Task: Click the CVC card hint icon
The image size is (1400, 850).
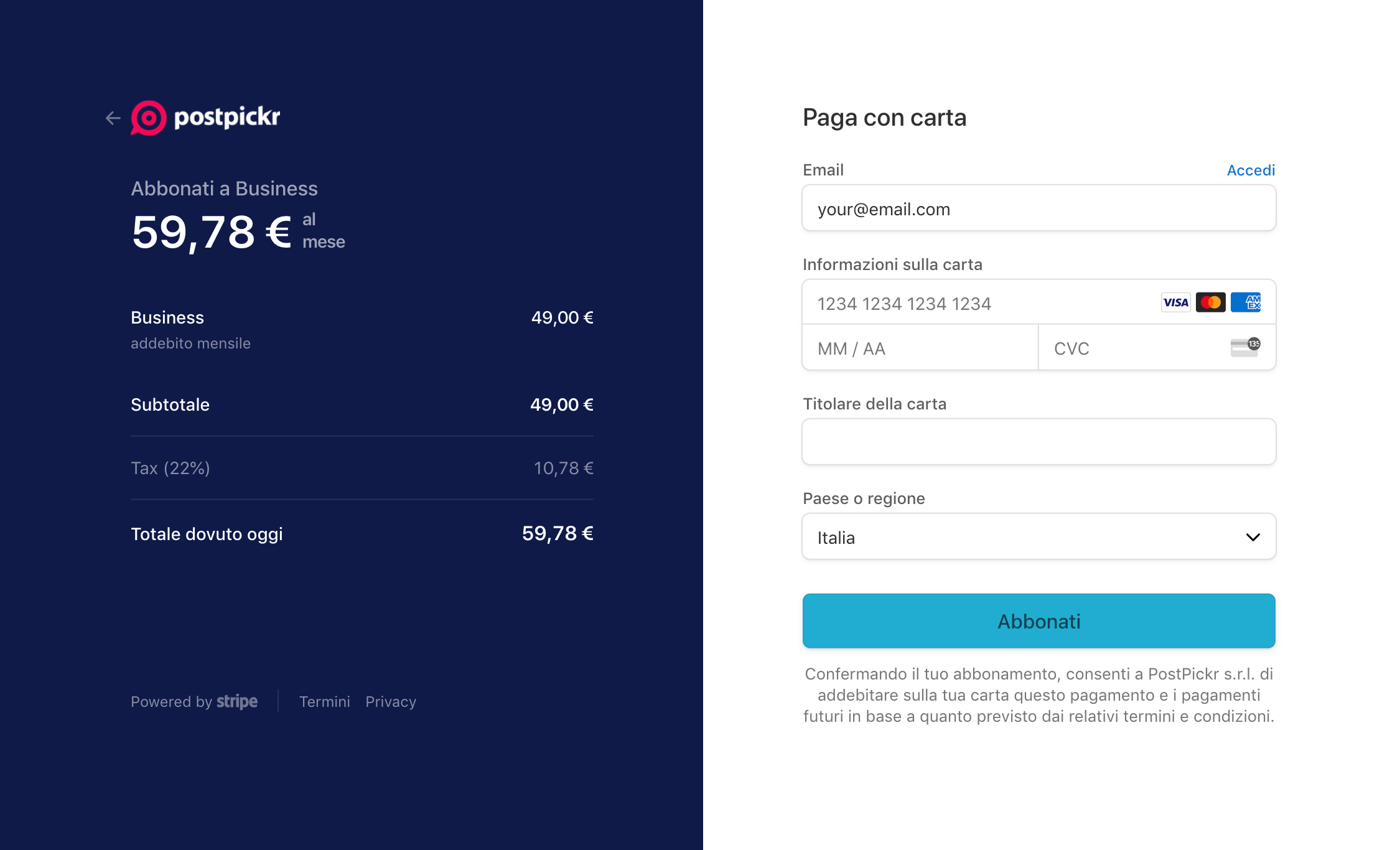Action: (x=1244, y=347)
